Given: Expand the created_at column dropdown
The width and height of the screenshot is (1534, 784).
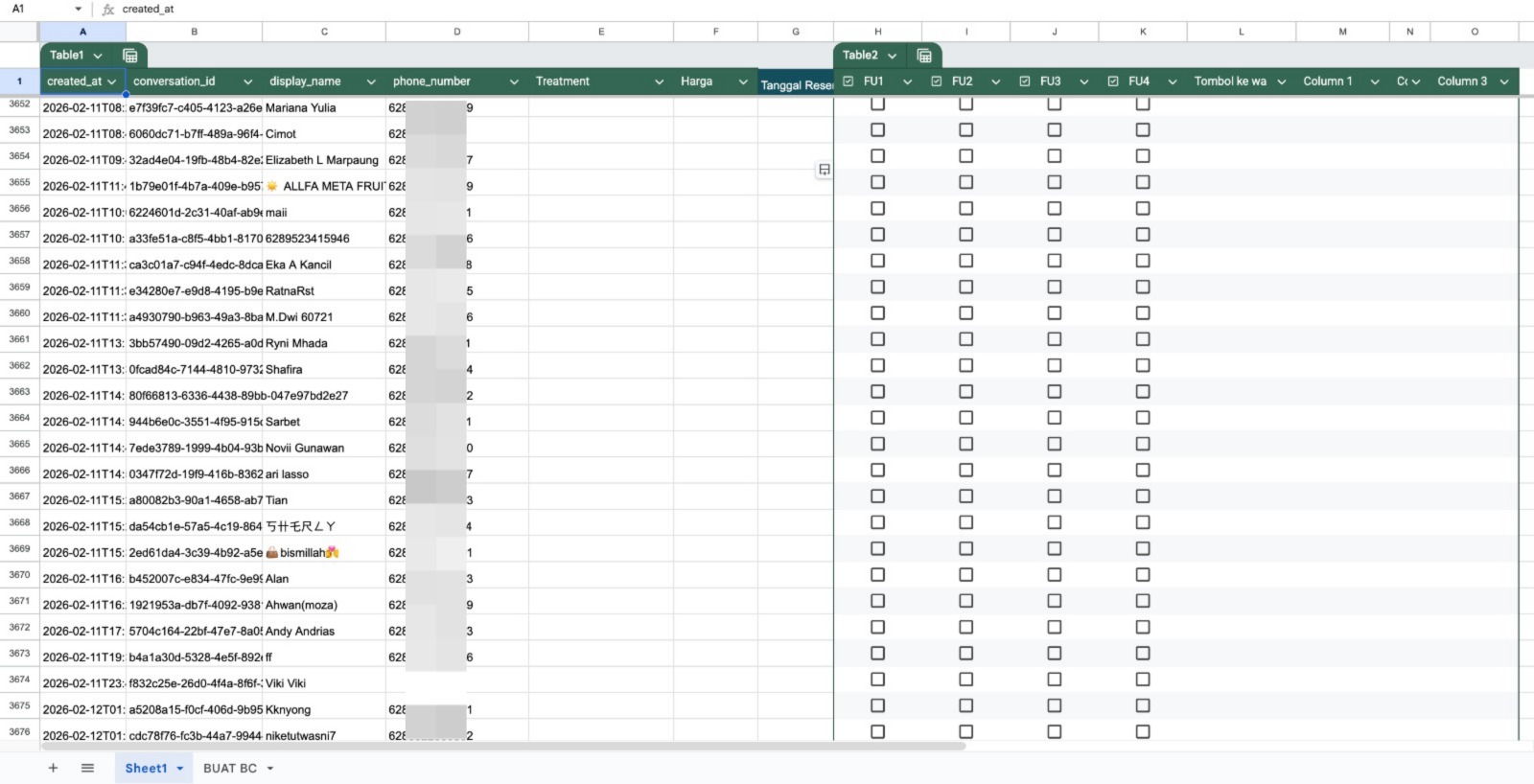Looking at the screenshot, I should [112, 82].
